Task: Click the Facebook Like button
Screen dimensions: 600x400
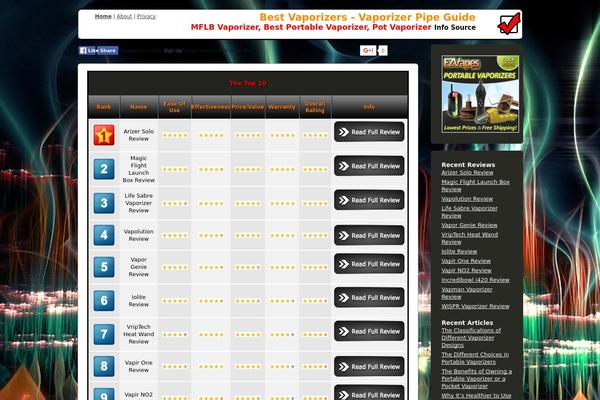Action: click(x=87, y=51)
